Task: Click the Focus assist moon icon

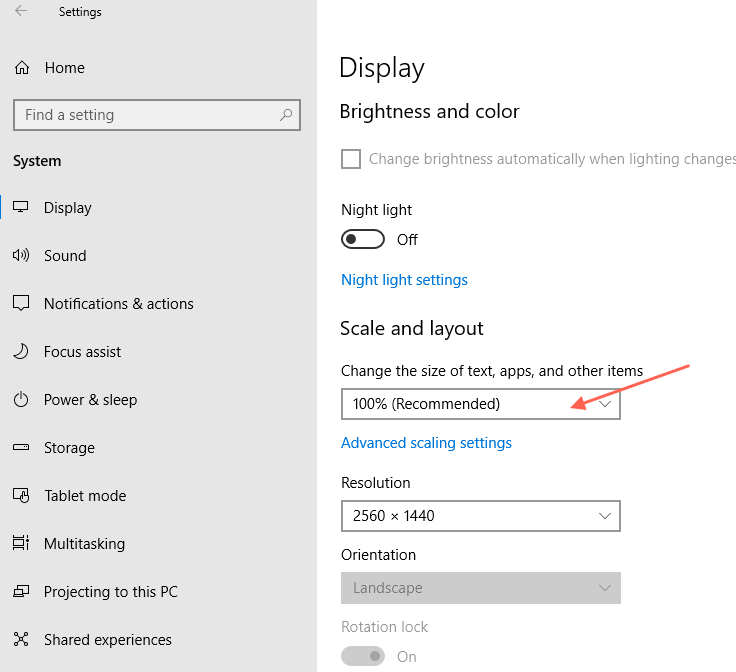Action: [x=21, y=352]
